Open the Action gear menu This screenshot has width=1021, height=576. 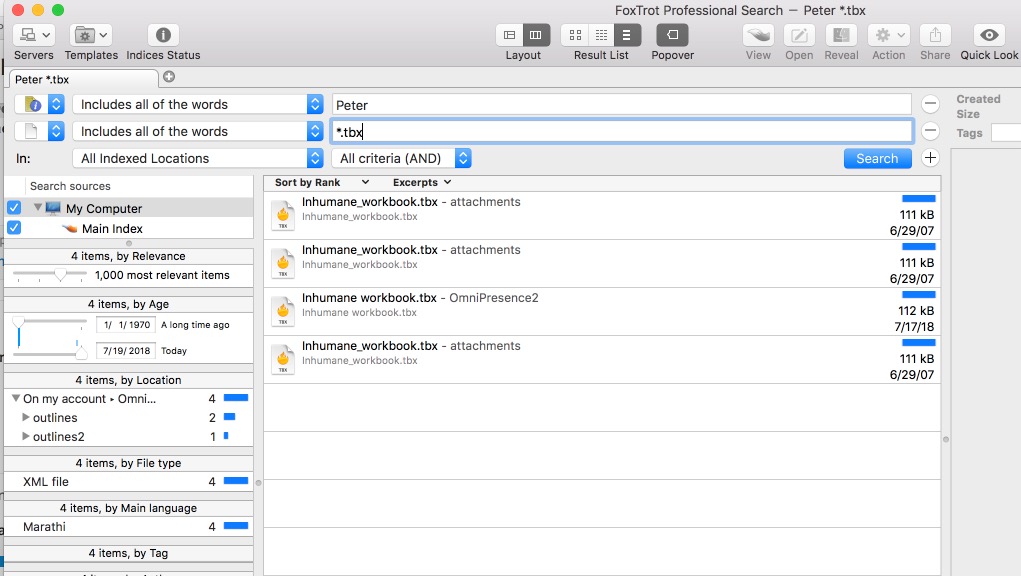889,35
